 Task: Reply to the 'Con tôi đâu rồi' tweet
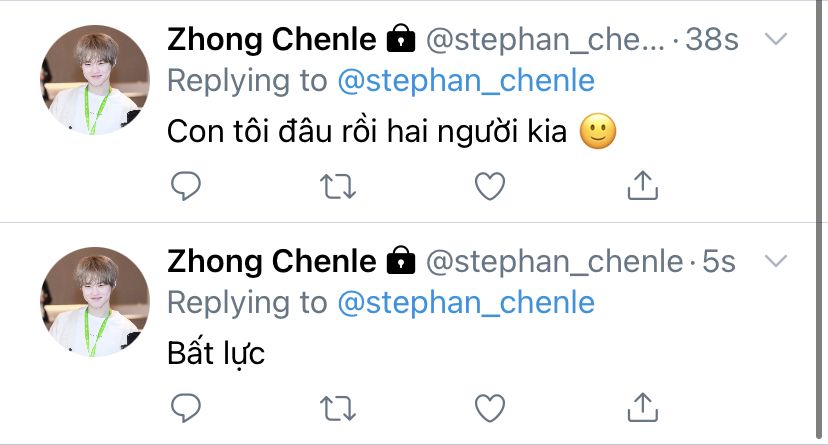tap(186, 186)
